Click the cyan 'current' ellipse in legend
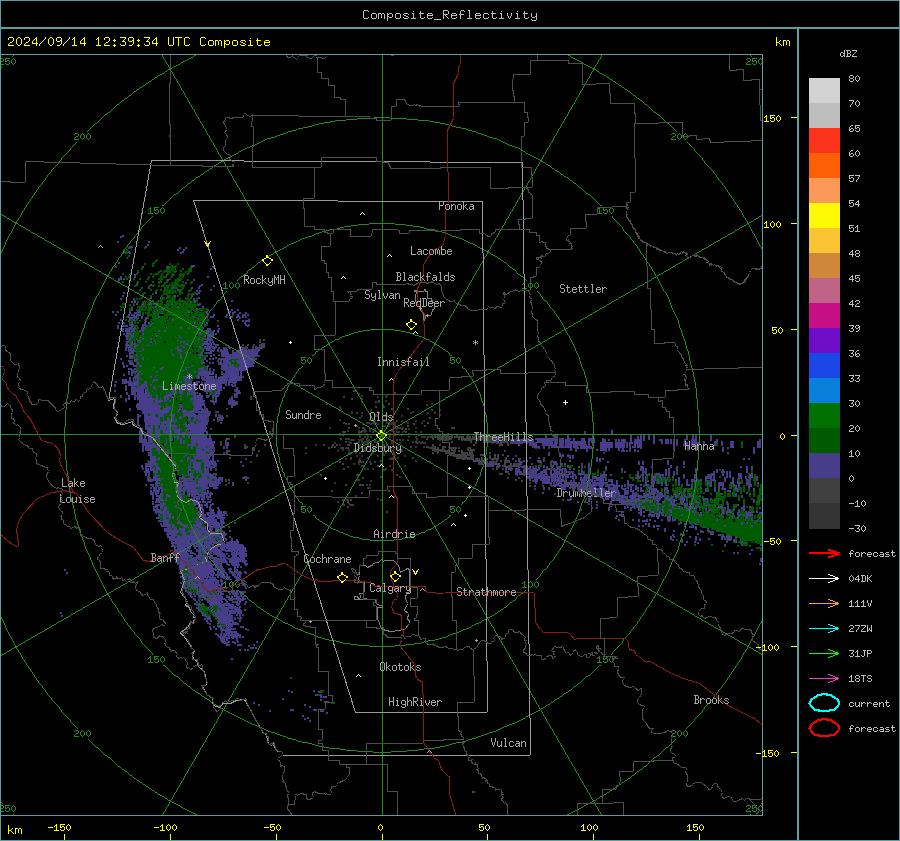Image resolution: width=900 pixels, height=841 pixels. [824, 703]
